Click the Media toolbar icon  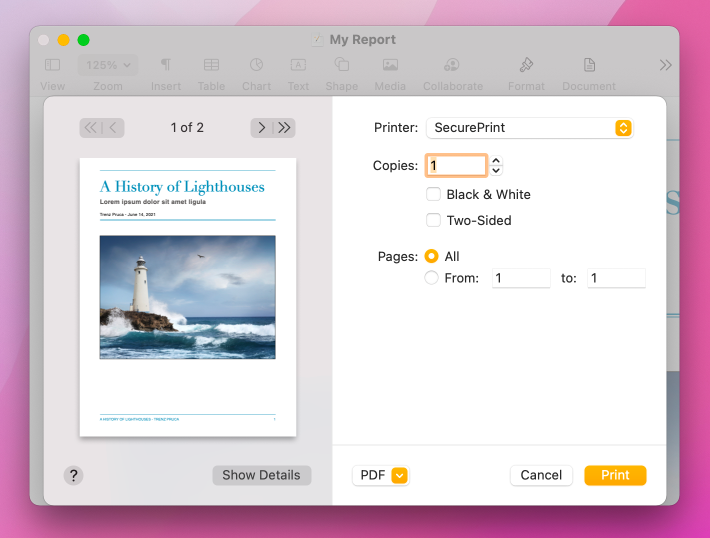(390, 65)
